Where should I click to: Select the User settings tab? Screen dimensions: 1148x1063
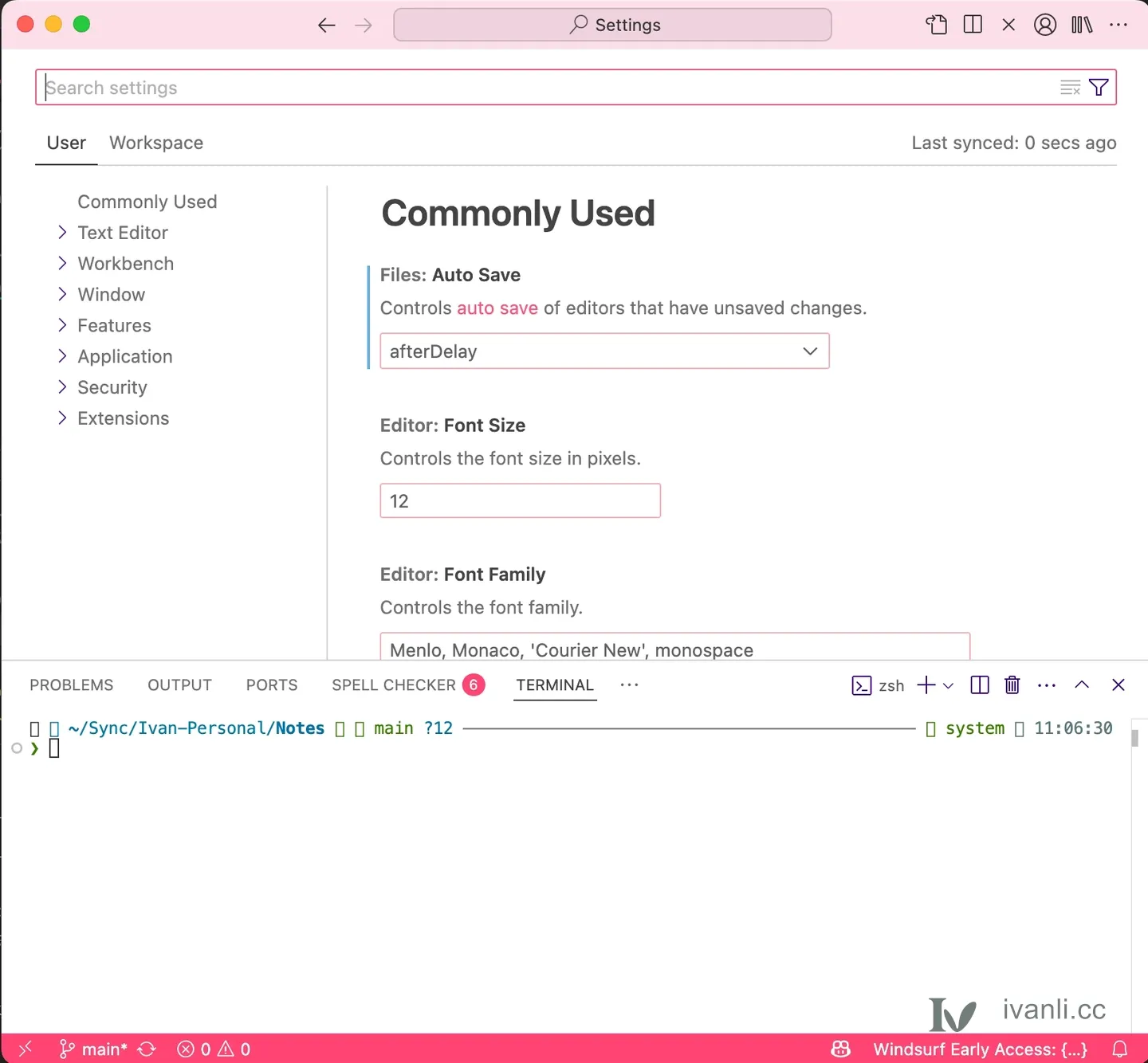click(66, 143)
